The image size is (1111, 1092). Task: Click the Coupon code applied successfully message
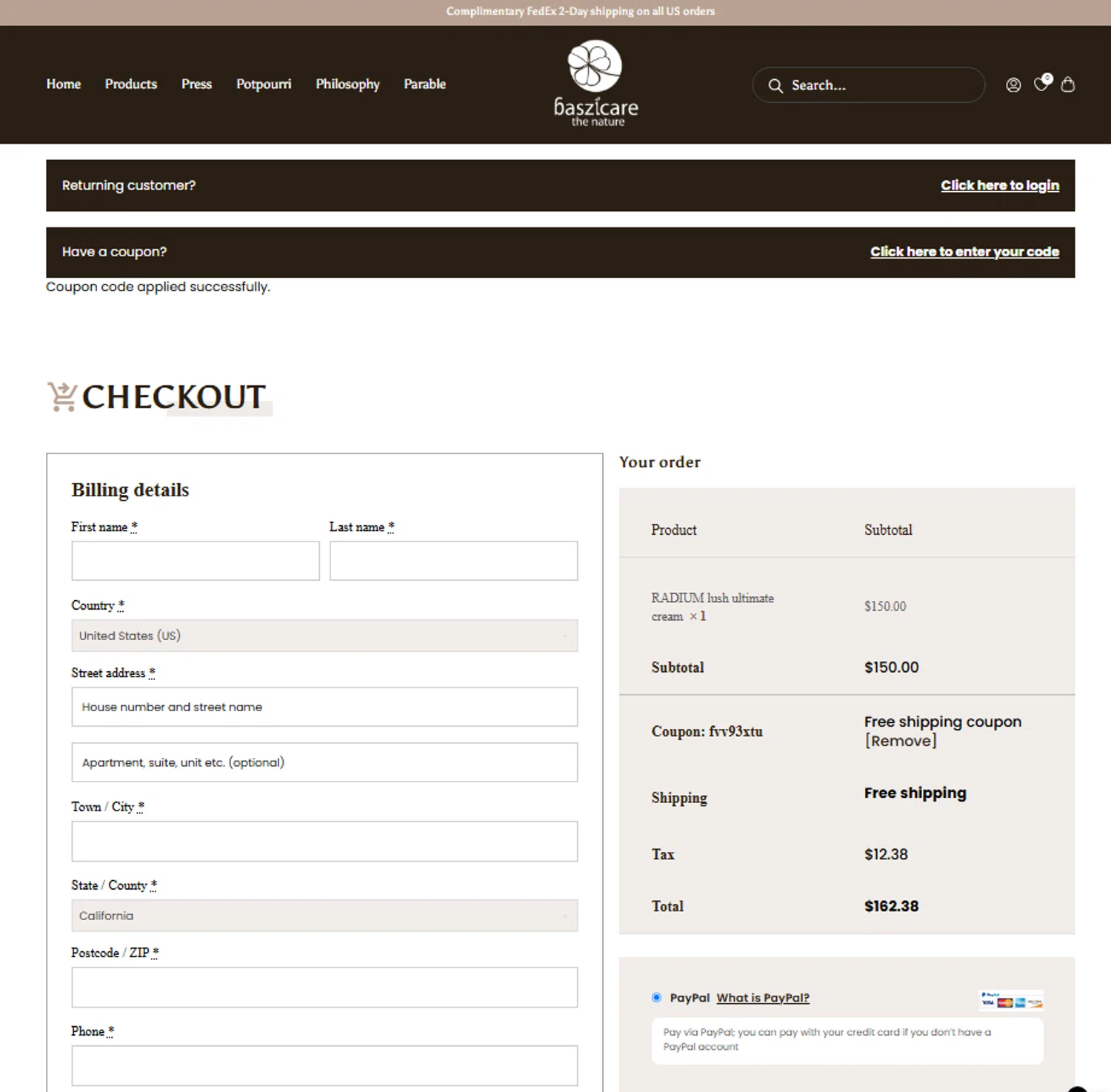tap(158, 287)
